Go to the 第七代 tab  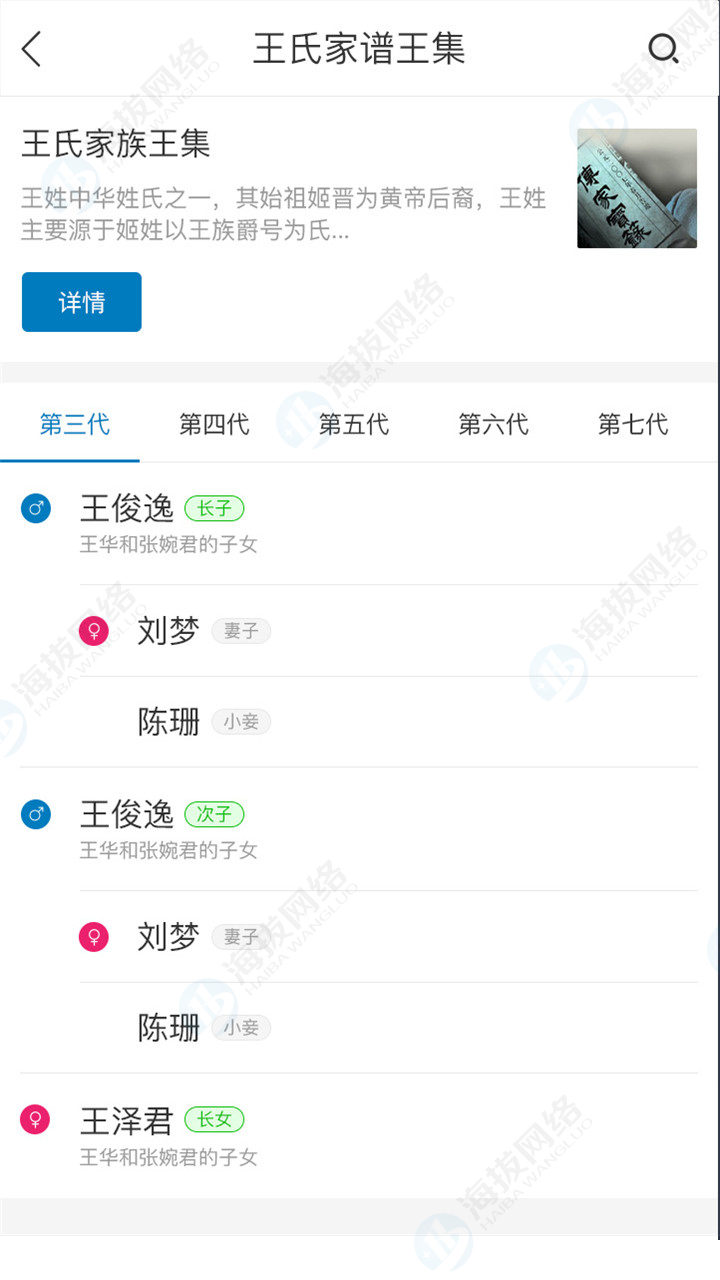pyautogui.click(x=633, y=425)
